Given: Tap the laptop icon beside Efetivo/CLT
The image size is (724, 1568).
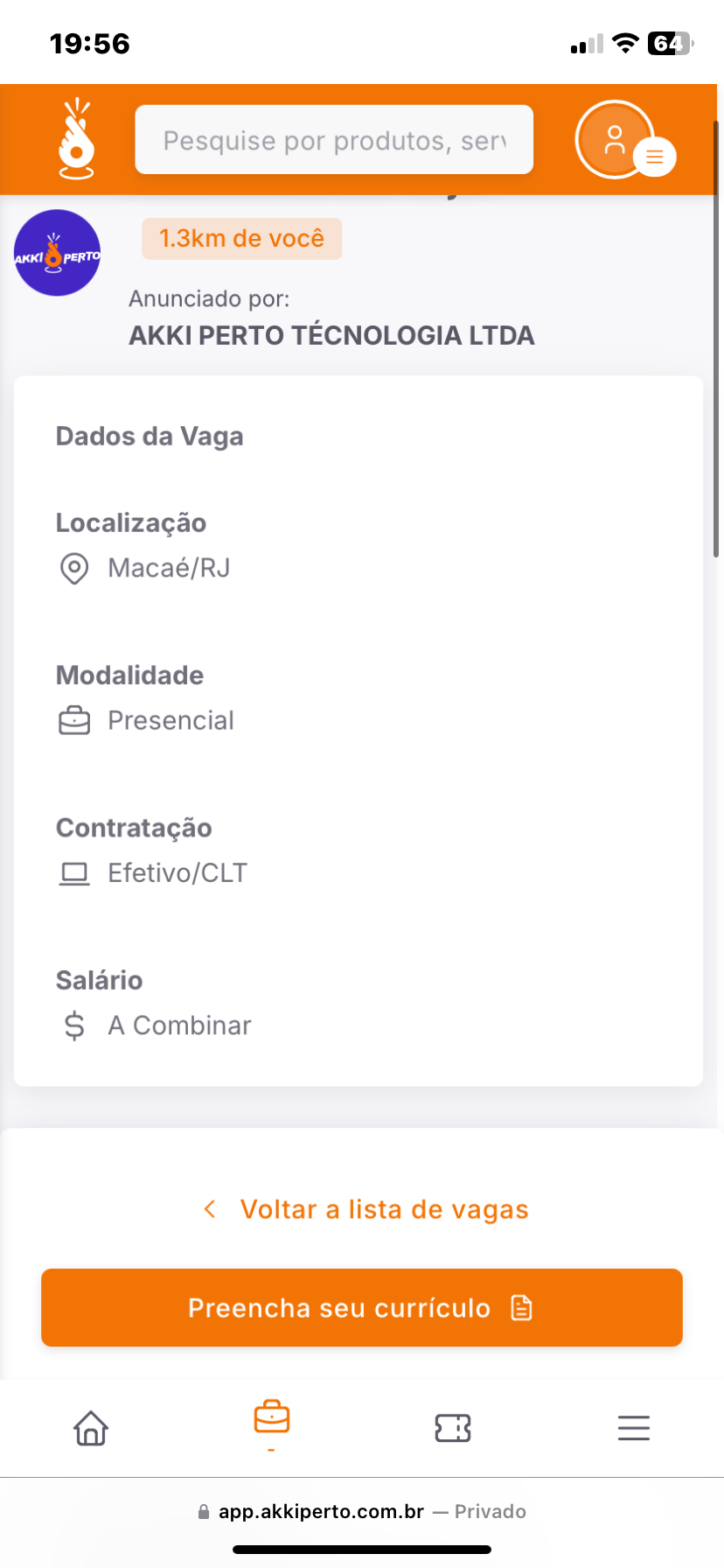Looking at the screenshot, I should tap(74, 873).
